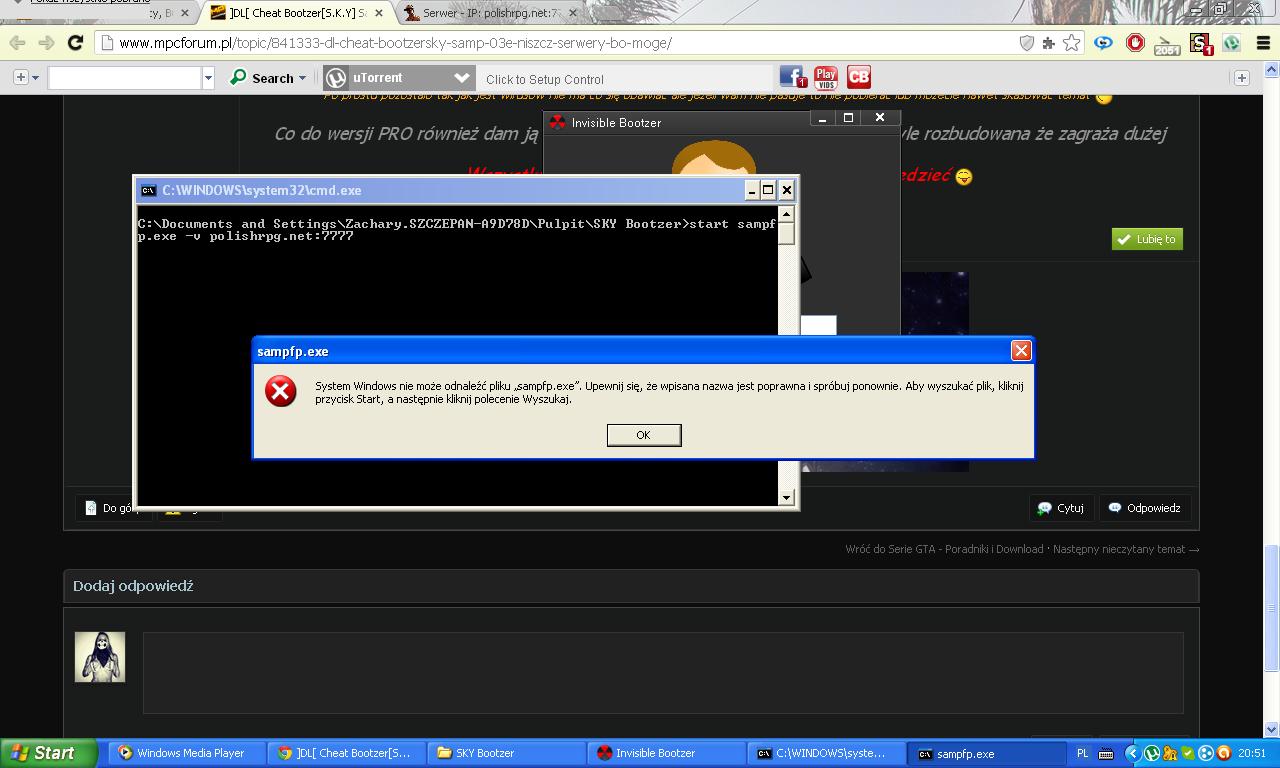Screen dimensions: 1280x768
Task: Click OK in the sampfp.exe error dialog
Action: 644,435
